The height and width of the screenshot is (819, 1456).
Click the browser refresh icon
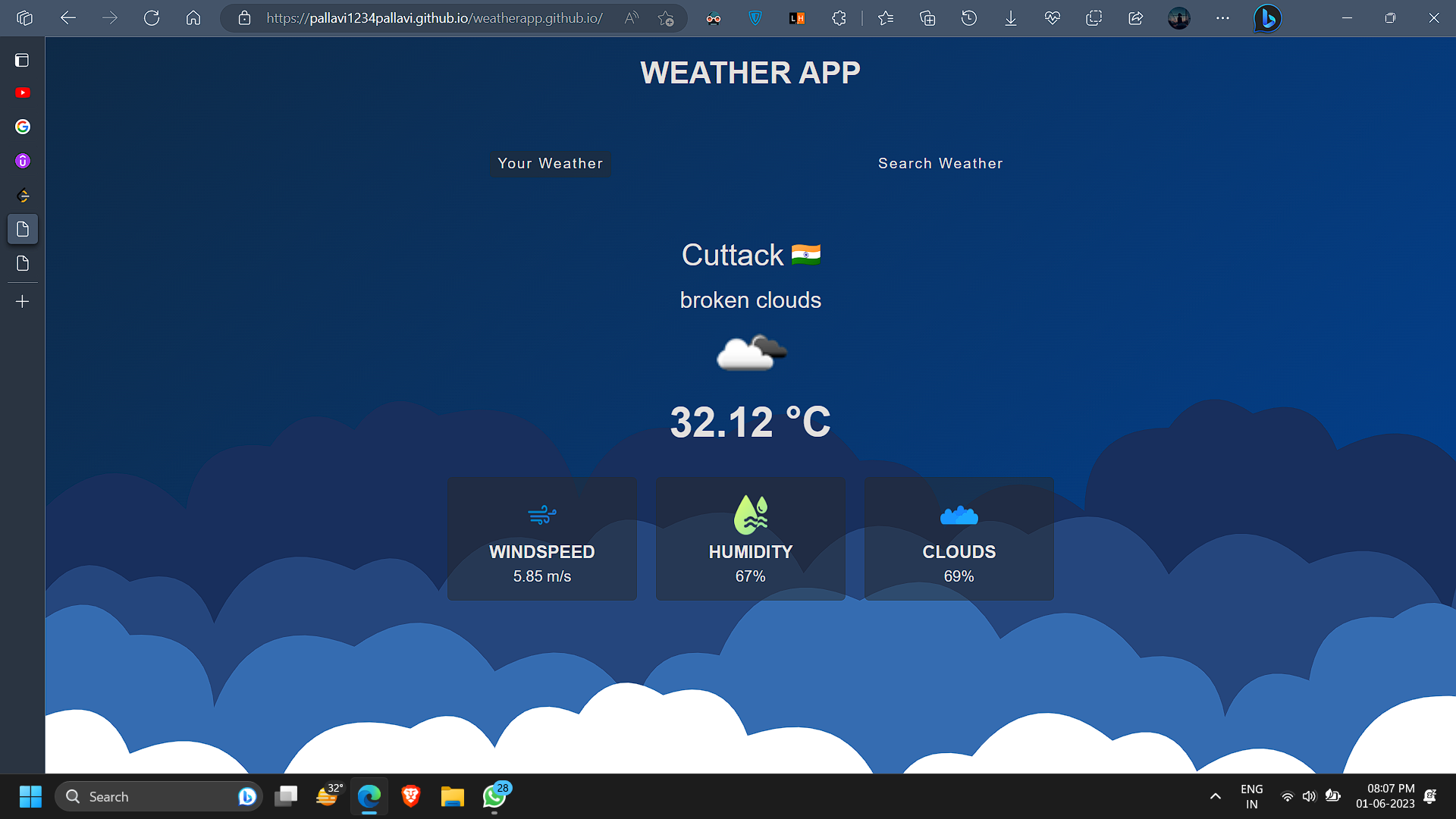[x=152, y=18]
